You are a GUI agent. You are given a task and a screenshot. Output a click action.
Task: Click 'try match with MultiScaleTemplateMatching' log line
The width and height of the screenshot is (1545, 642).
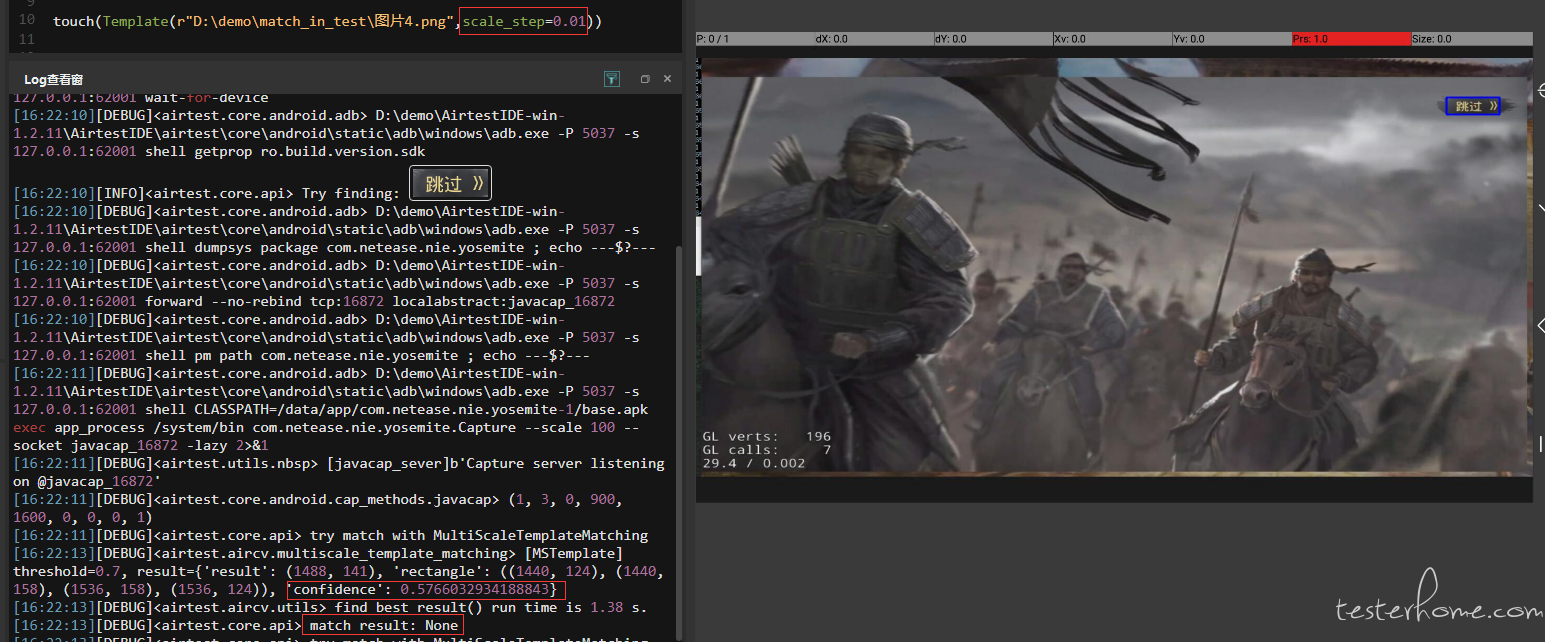[479, 536]
